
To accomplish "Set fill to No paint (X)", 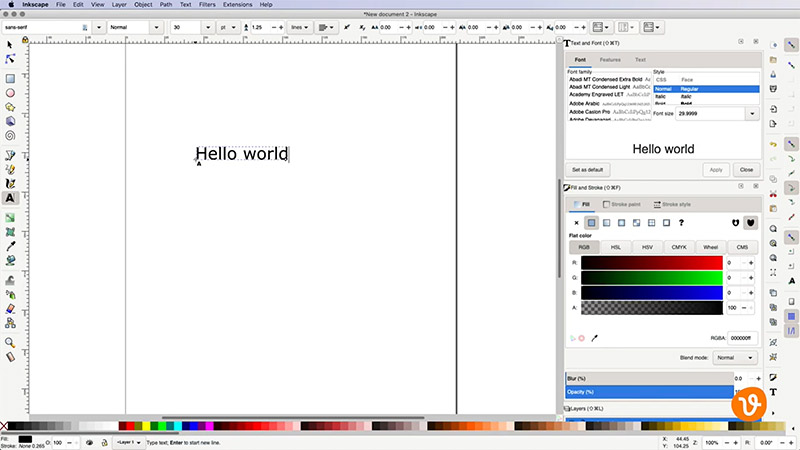I will coord(576,222).
